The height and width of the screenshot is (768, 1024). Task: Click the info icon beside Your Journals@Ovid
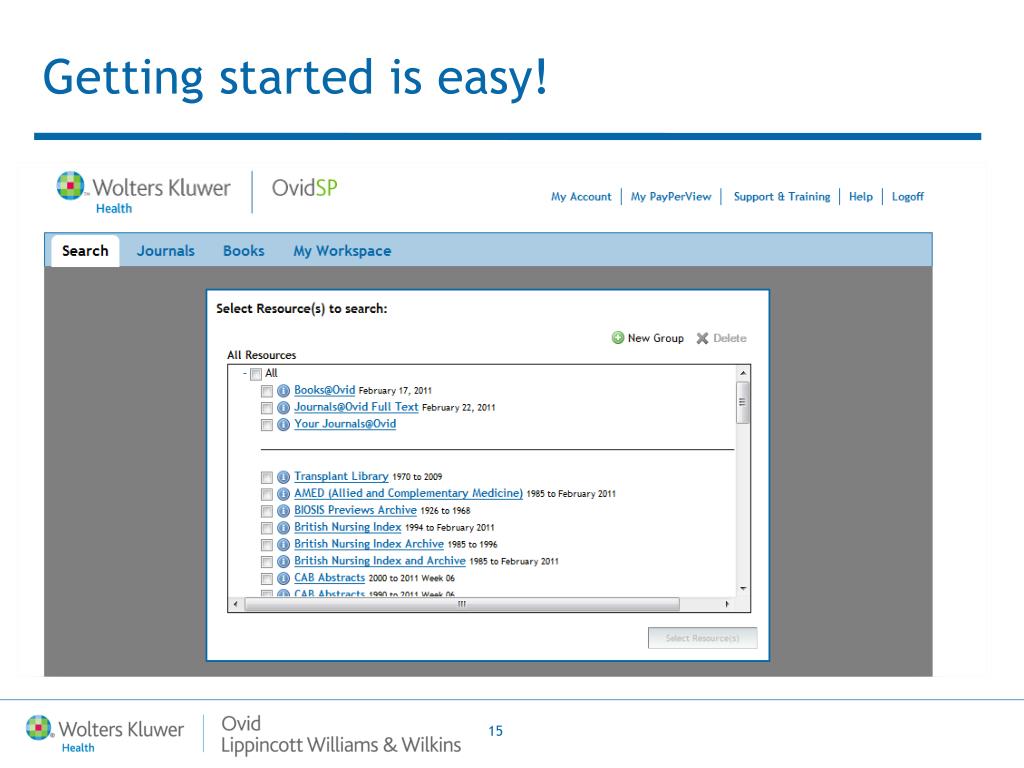(x=283, y=424)
